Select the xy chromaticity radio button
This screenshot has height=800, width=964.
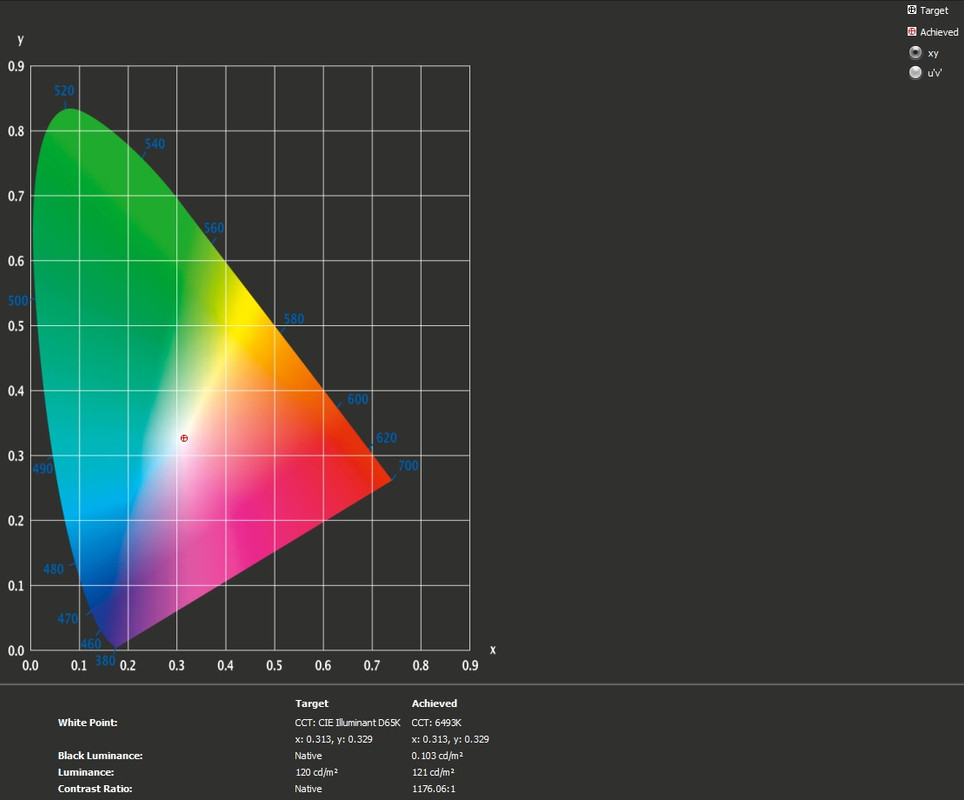tap(915, 53)
